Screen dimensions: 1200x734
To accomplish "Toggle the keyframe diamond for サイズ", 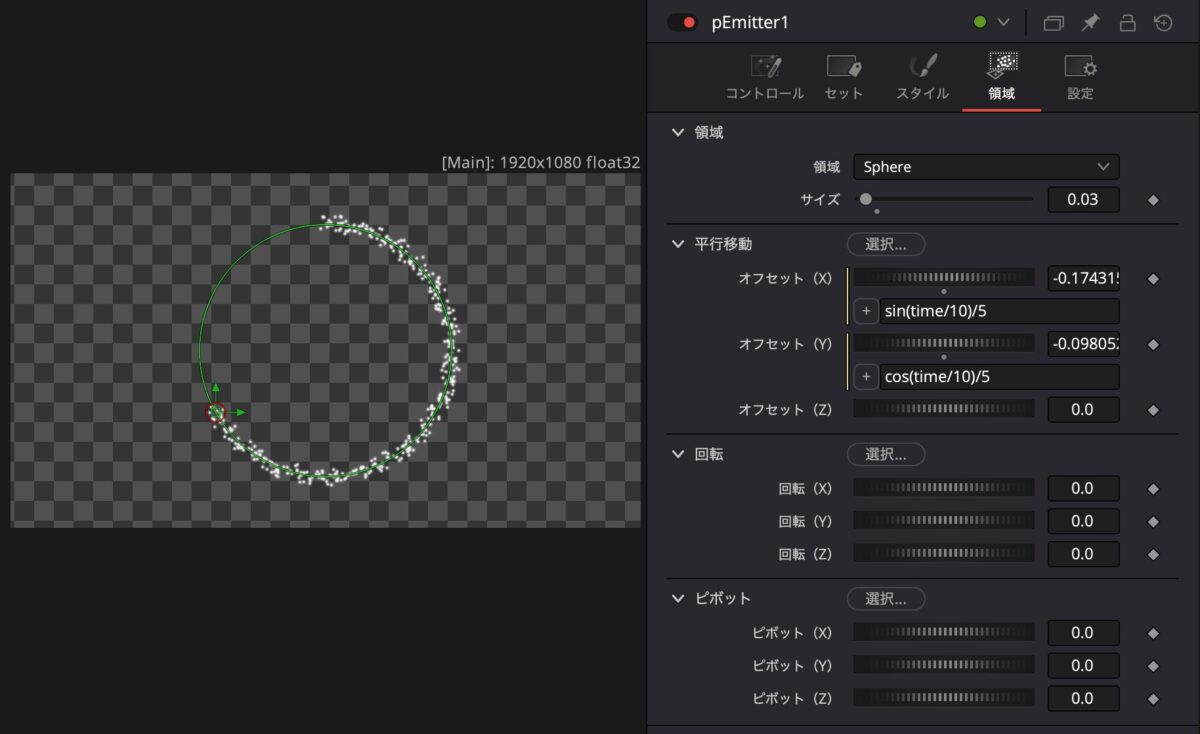I will click(x=1153, y=200).
